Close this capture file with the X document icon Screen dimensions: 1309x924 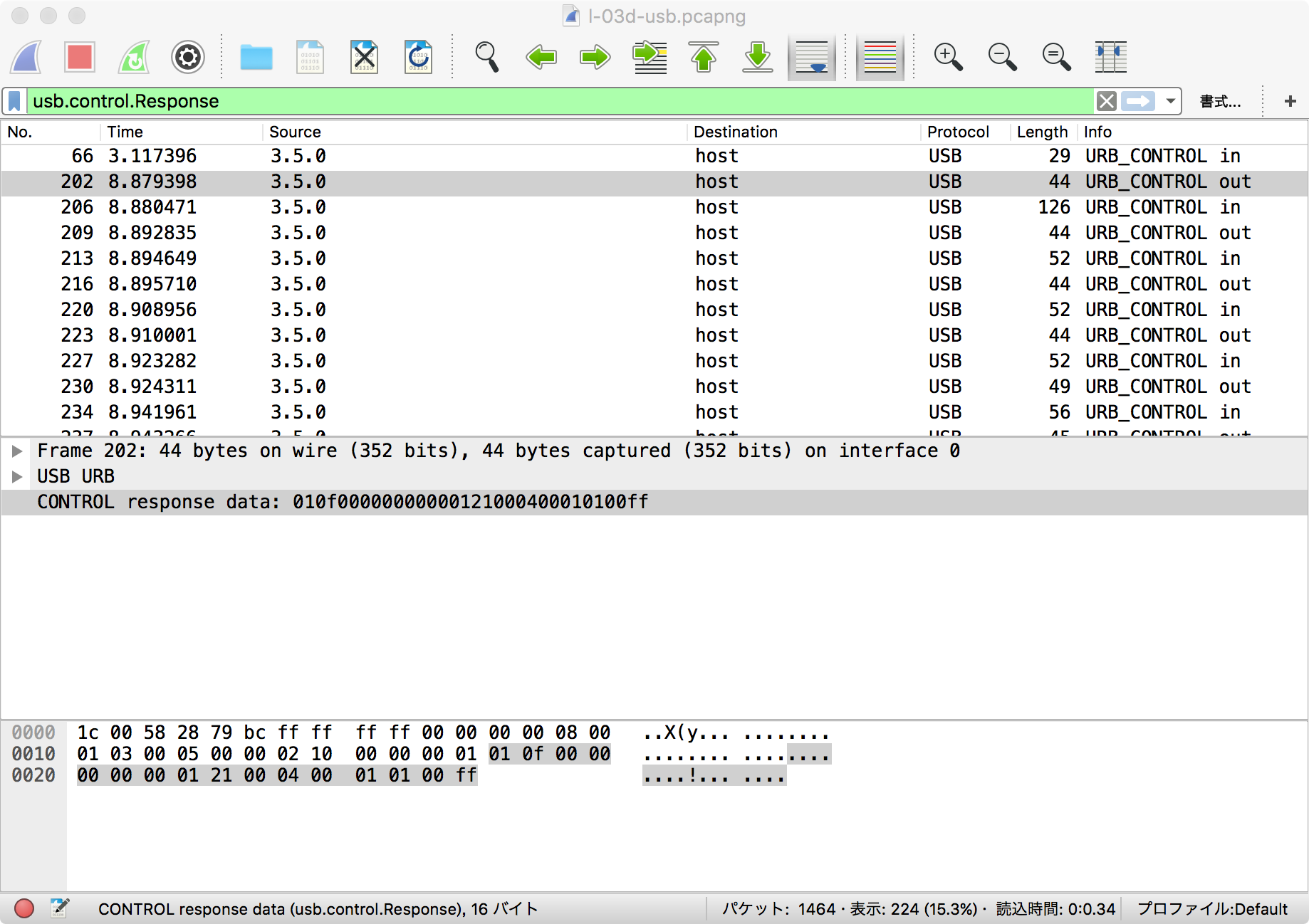coord(364,57)
